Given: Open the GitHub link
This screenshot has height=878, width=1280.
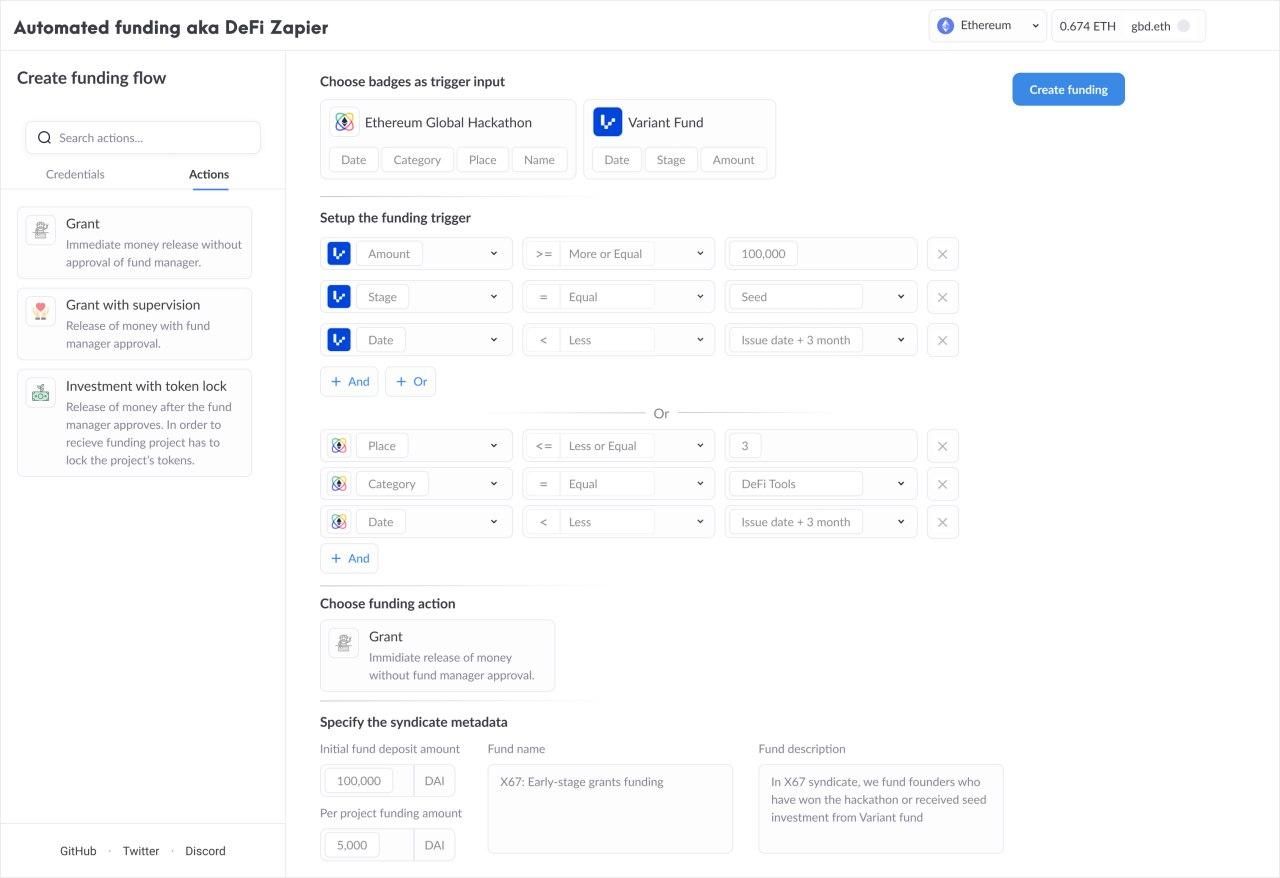Looking at the screenshot, I should (78, 851).
